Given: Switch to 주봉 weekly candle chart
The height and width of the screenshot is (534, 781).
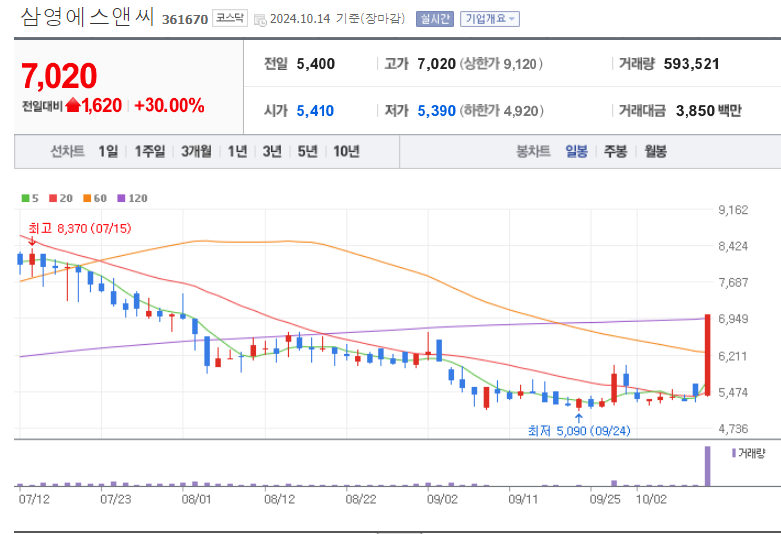Looking at the screenshot, I should (x=616, y=151).
